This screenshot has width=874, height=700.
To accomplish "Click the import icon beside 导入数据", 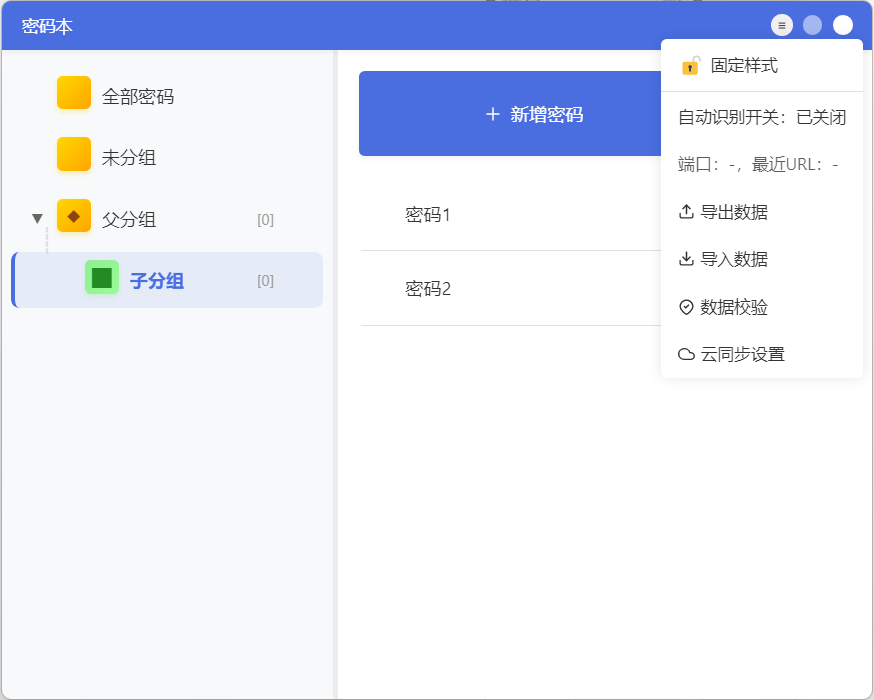I will pyautogui.click(x=686, y=259).
